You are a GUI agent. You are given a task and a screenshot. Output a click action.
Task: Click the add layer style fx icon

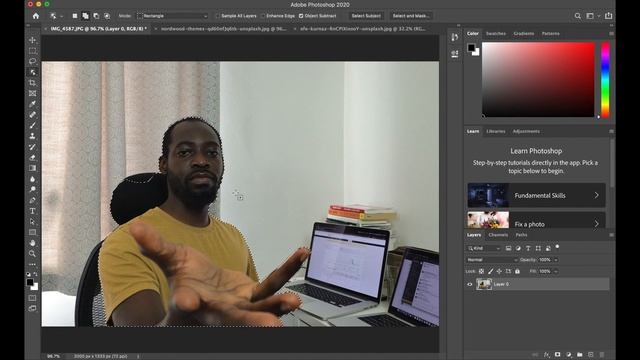pos(547,355)
